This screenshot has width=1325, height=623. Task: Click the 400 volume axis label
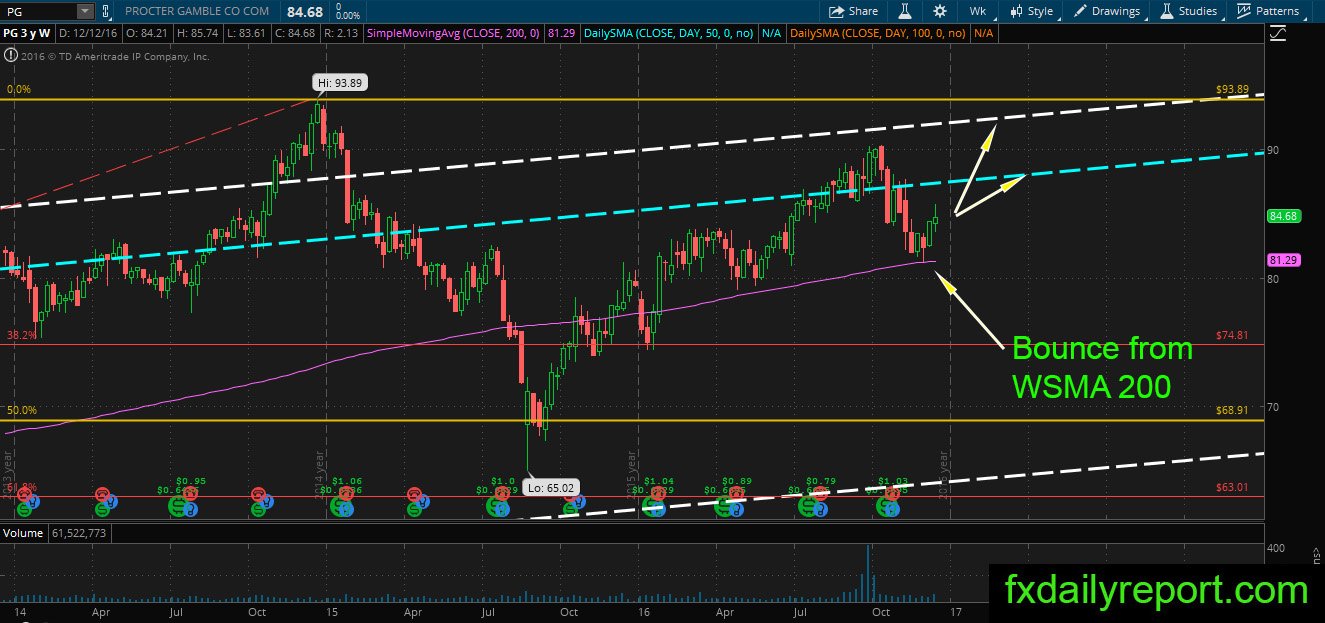1276,549
